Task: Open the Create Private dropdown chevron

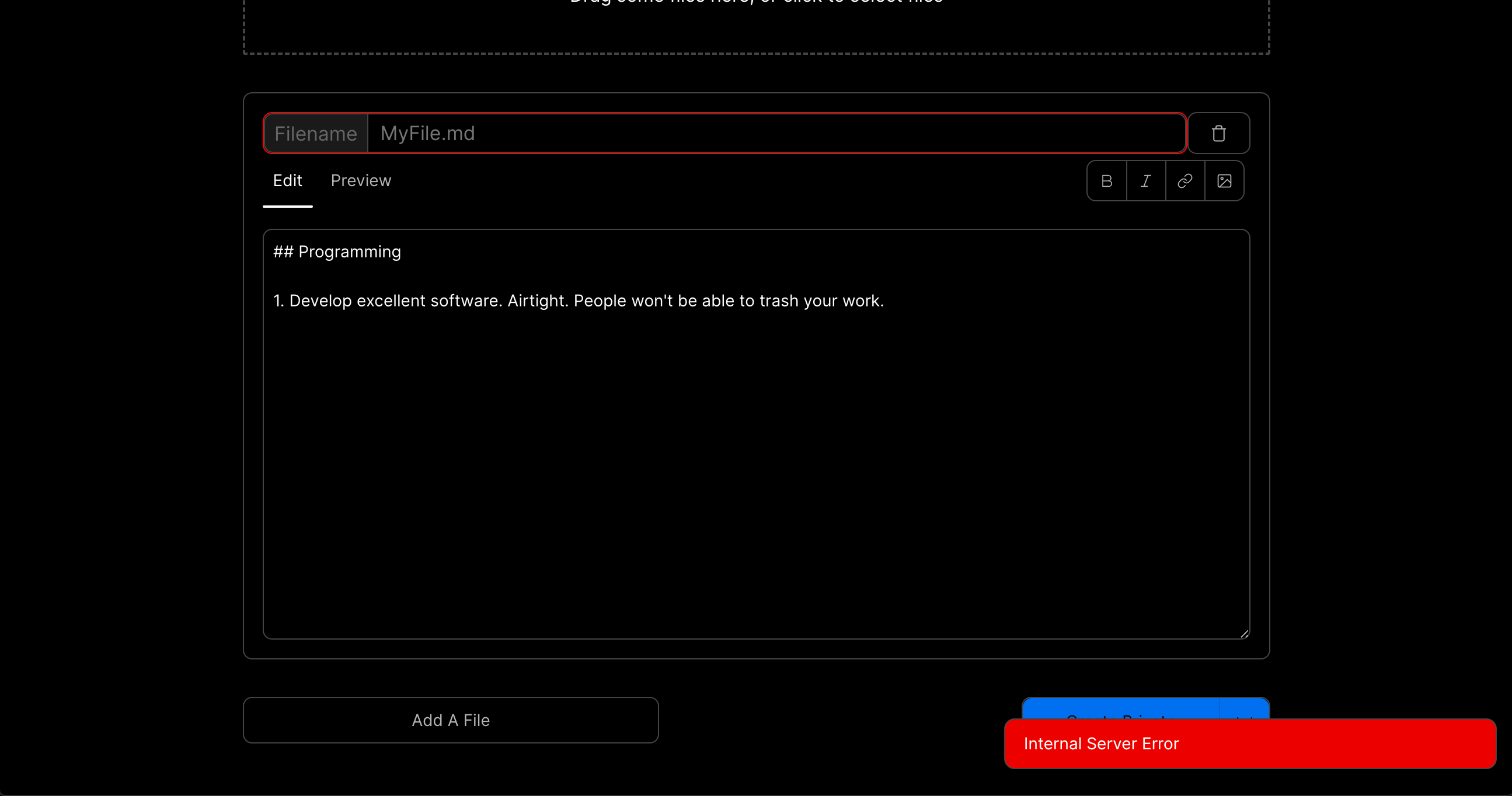Action: point(1242,720)
